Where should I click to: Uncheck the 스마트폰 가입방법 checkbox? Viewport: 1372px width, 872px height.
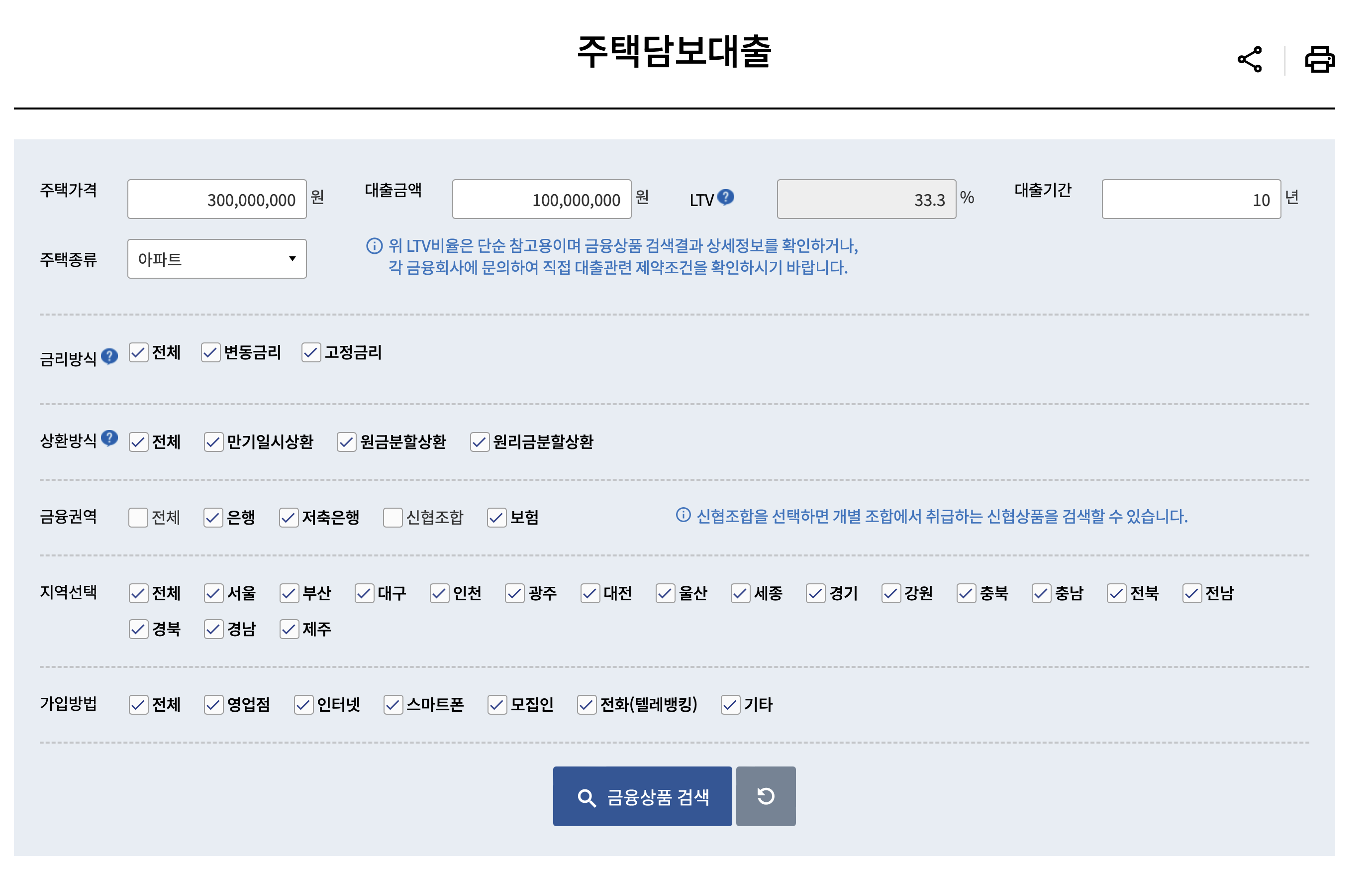coord(392,705)
